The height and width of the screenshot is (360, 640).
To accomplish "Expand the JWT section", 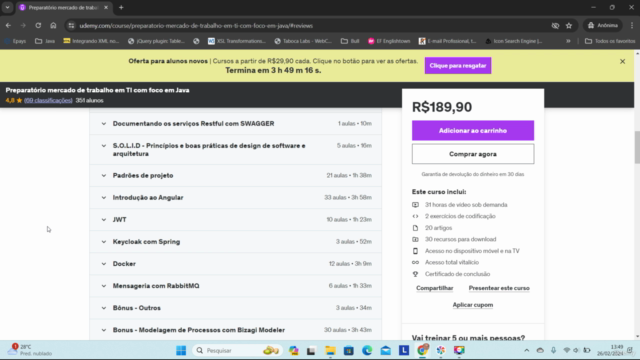I will click(x=236, y=220).
